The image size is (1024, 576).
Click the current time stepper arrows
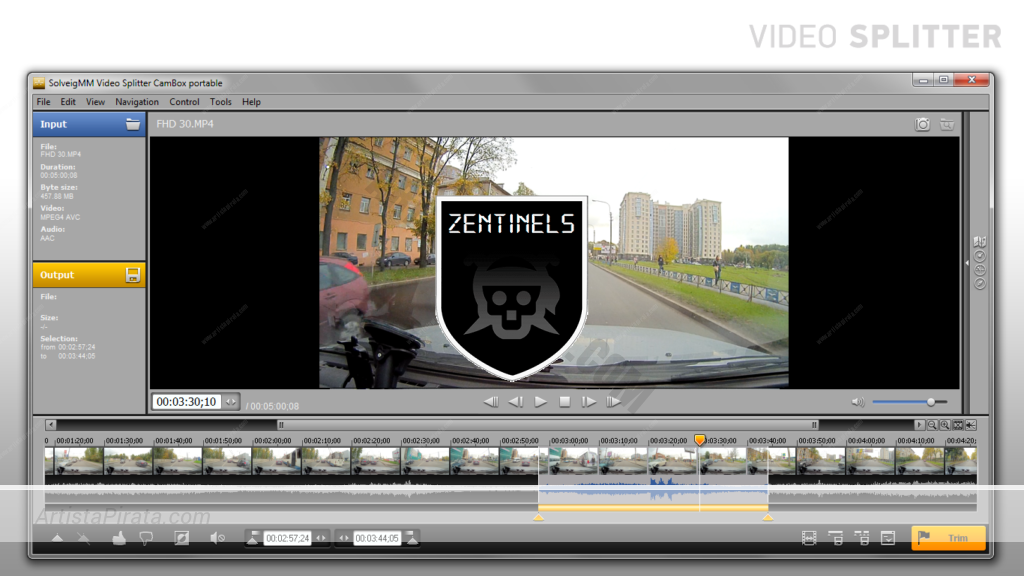coord(231,402)
